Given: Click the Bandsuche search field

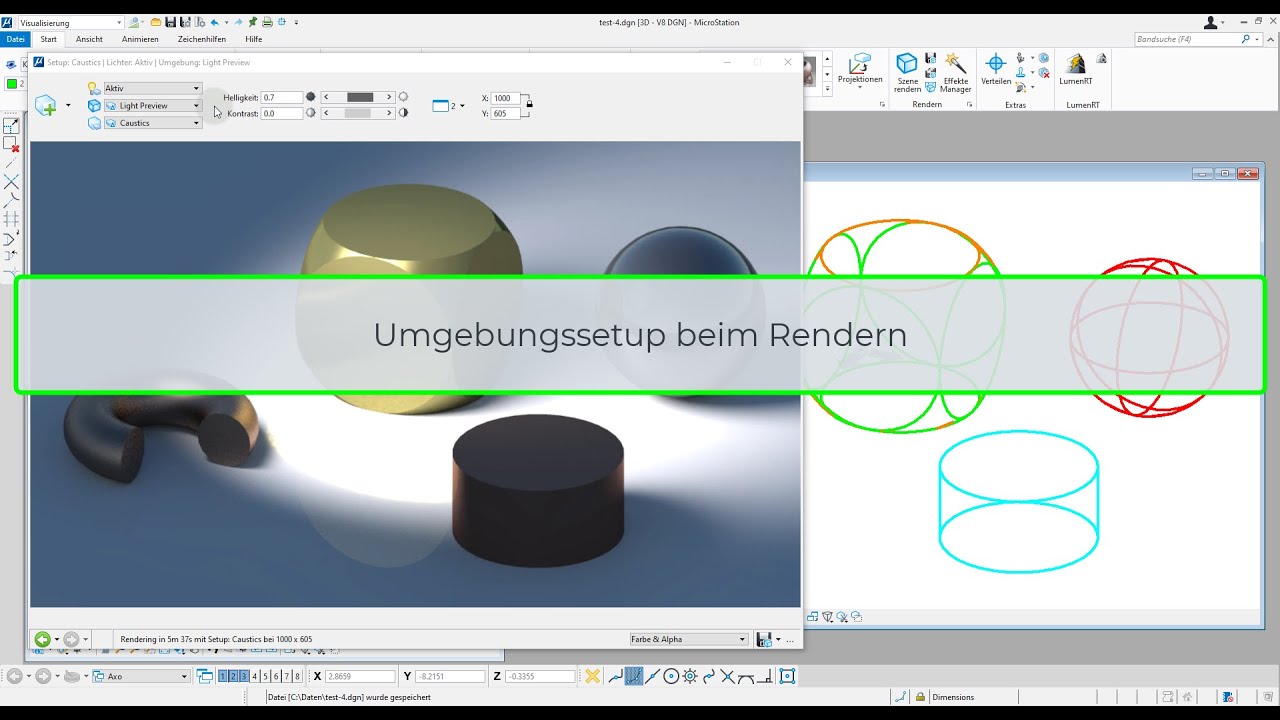Looking at the screenshot, I should pyautogui.click(x=1187, y=39).
